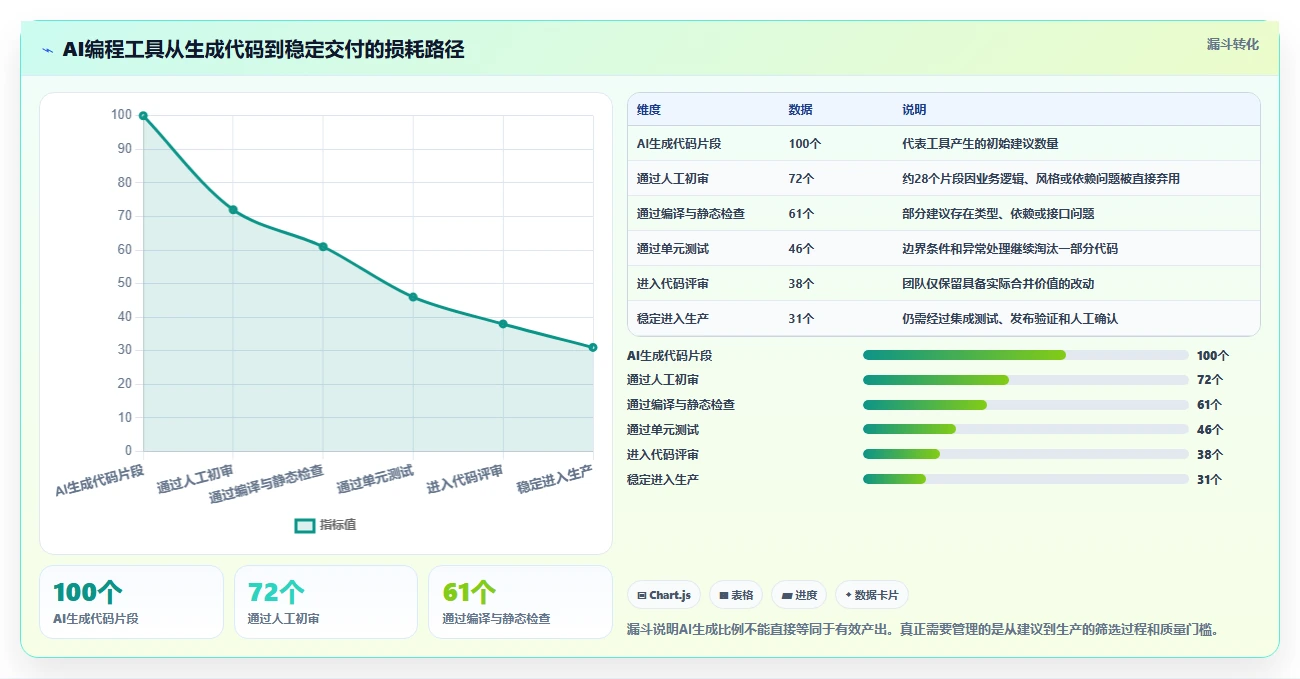Click the 61个 value in table

pyautogui.click(x=801, y=214)
